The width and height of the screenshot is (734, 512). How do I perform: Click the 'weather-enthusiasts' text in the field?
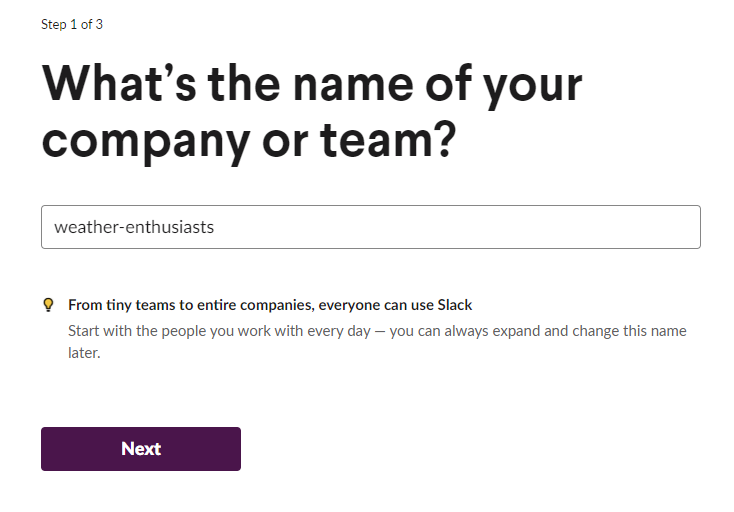tap(134, 227)
